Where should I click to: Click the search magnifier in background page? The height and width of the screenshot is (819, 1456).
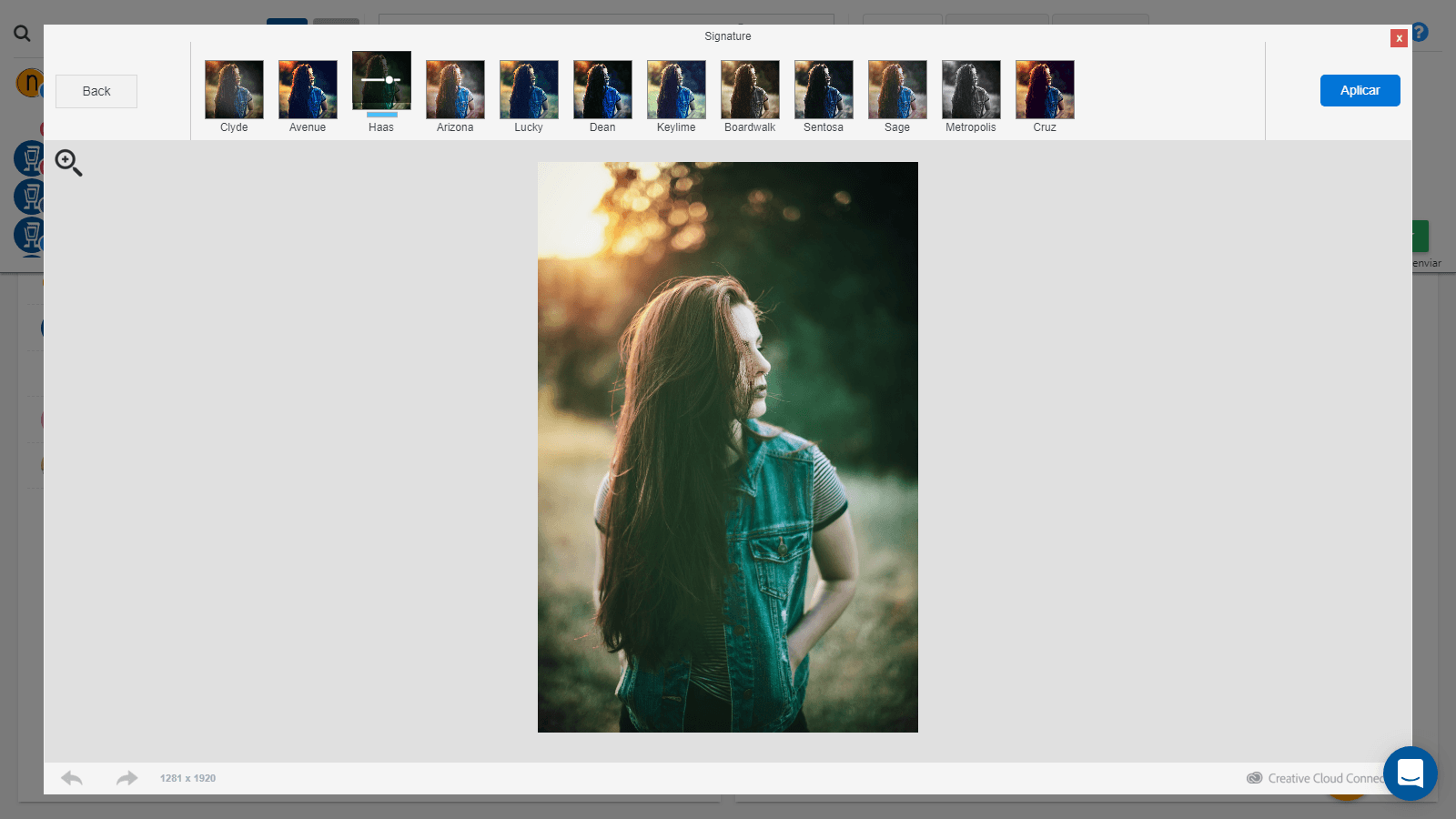point(22,34)
